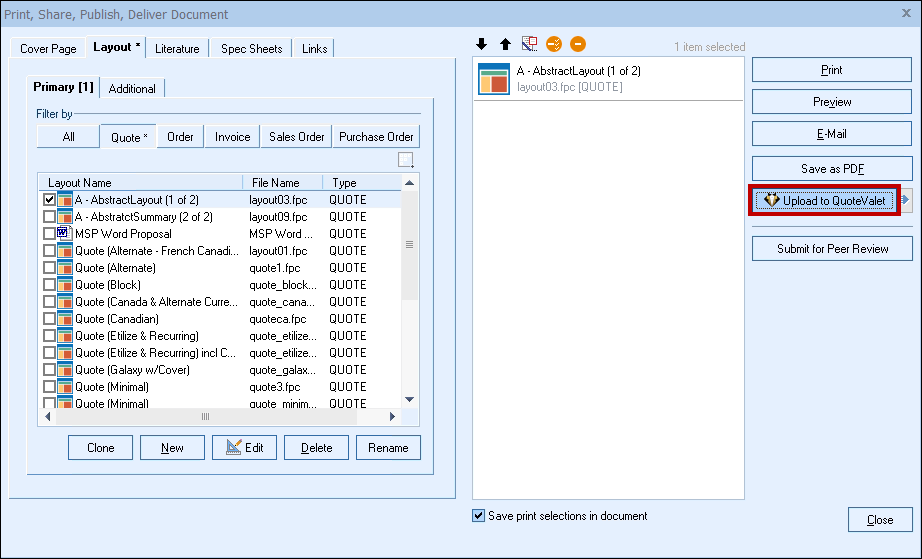
Task: Click the small square icon above the layout list
Action: (x=405, y=160)
